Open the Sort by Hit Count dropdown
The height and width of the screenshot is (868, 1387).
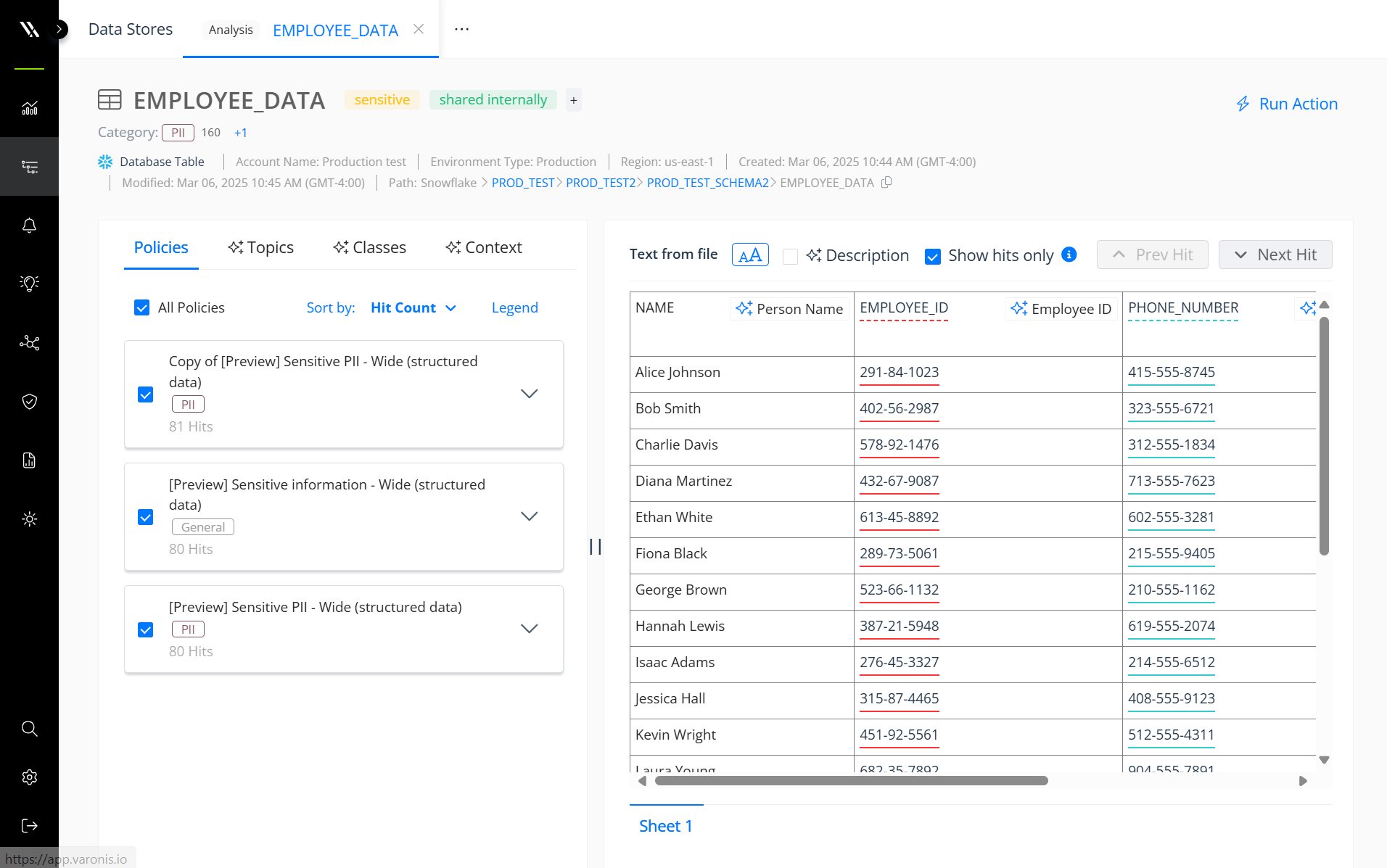click(x=413, y=307)
